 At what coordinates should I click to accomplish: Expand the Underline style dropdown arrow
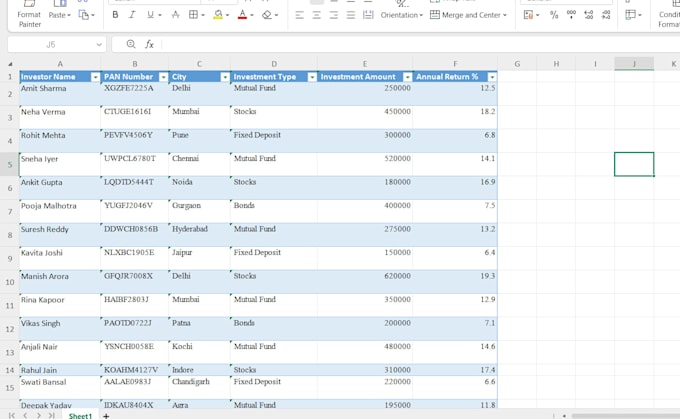tap(160, 15)
